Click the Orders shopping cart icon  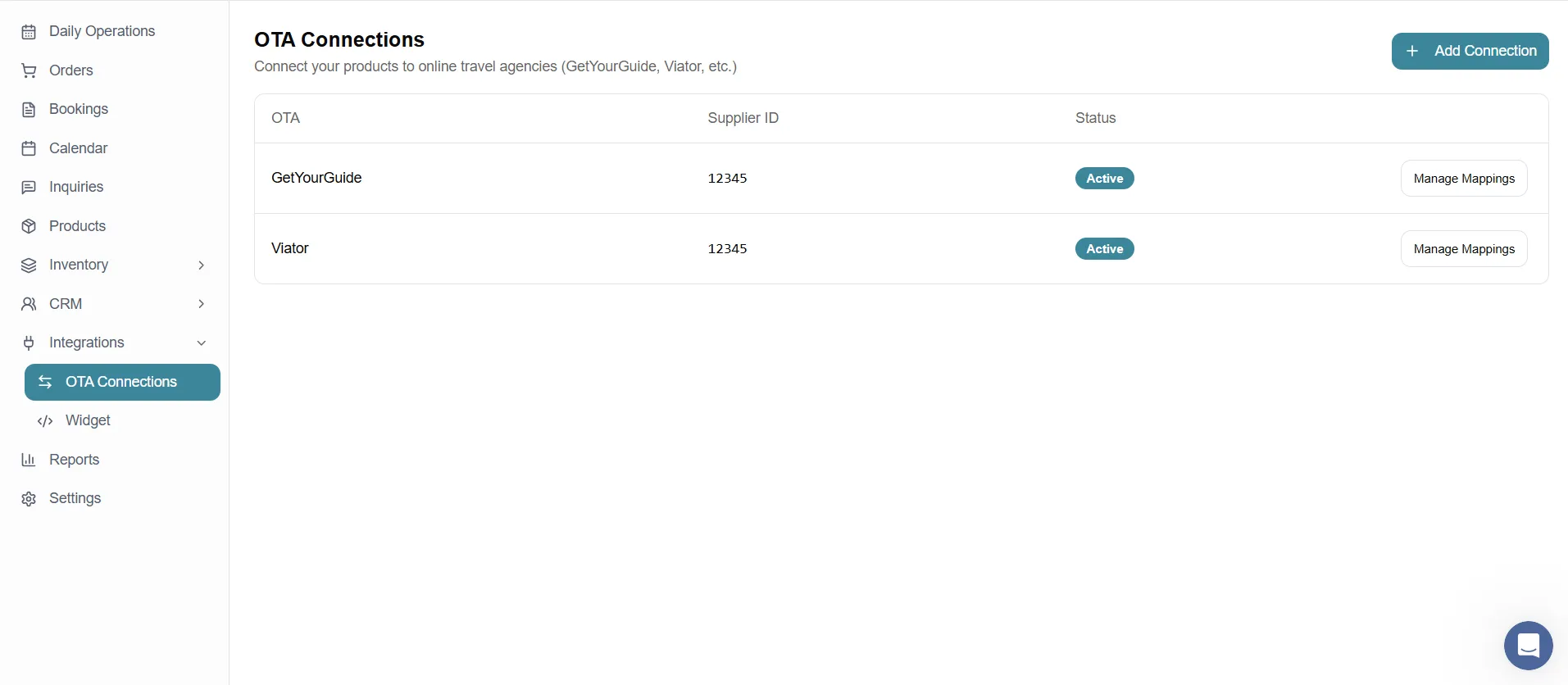(29, 70)
